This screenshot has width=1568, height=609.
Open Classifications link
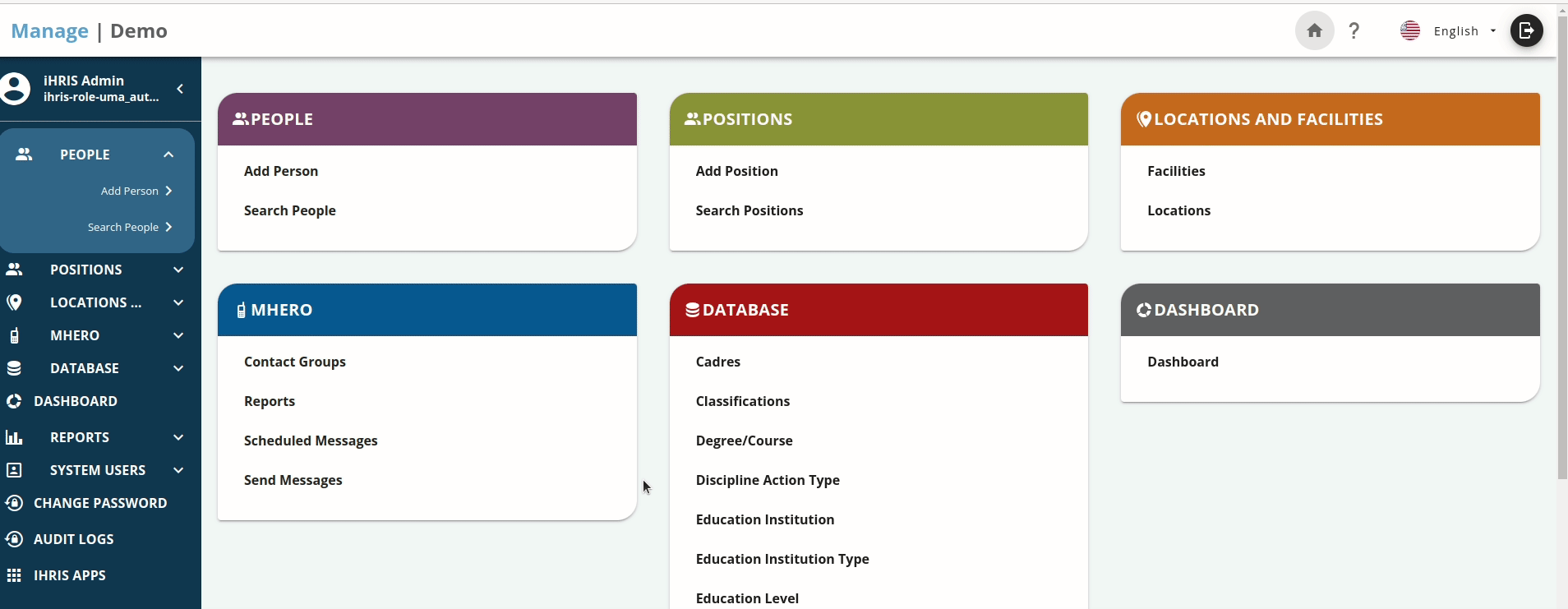point(743,401)
